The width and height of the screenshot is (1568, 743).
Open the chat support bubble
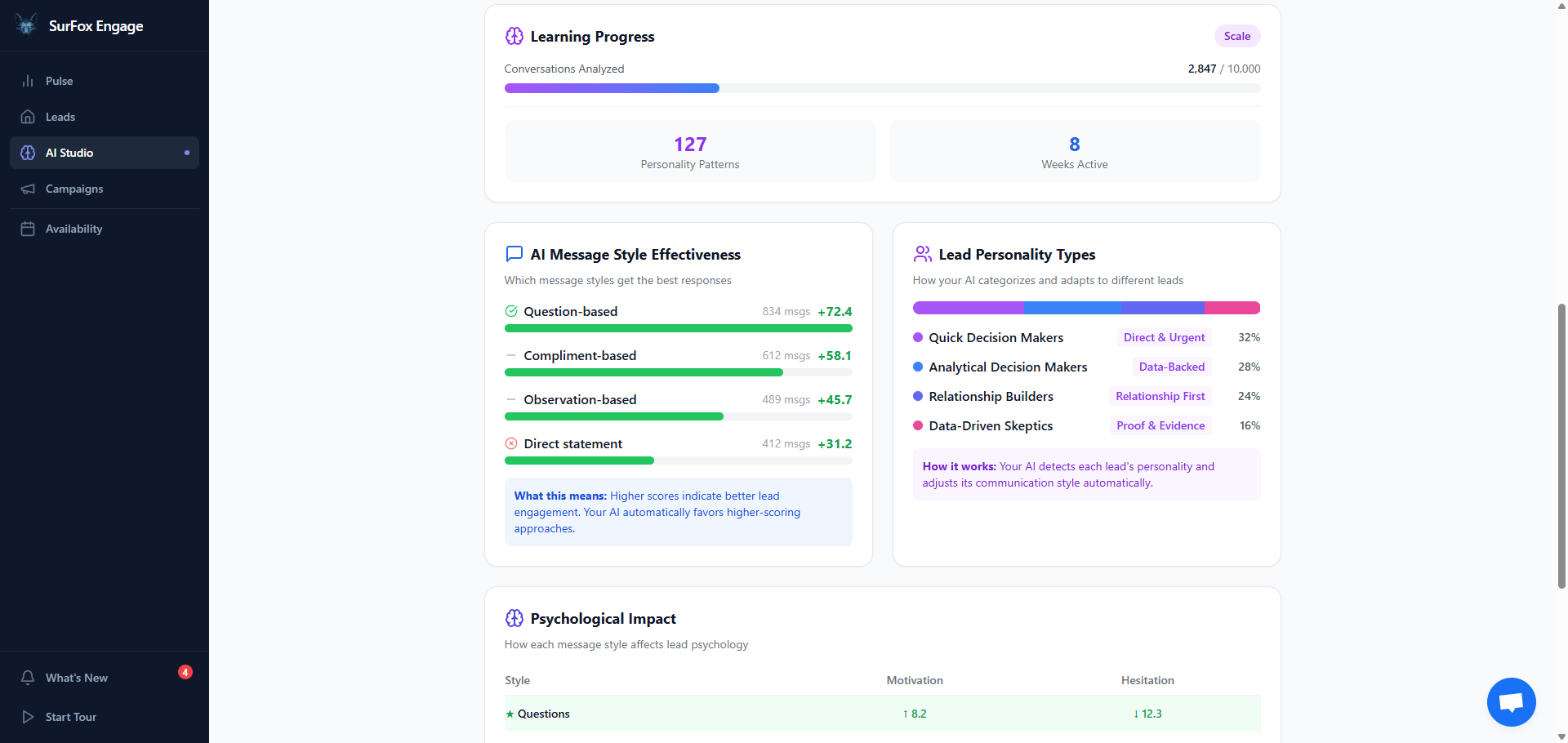pyautogui.click(x=1512, y=702)
